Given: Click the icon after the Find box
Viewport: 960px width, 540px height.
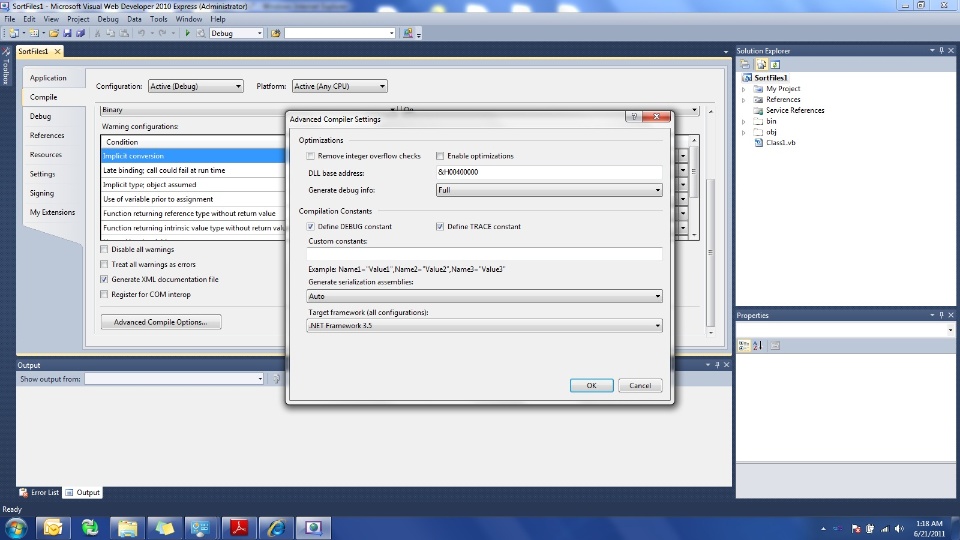Looking at the screenshot, I should coord(408,33).
